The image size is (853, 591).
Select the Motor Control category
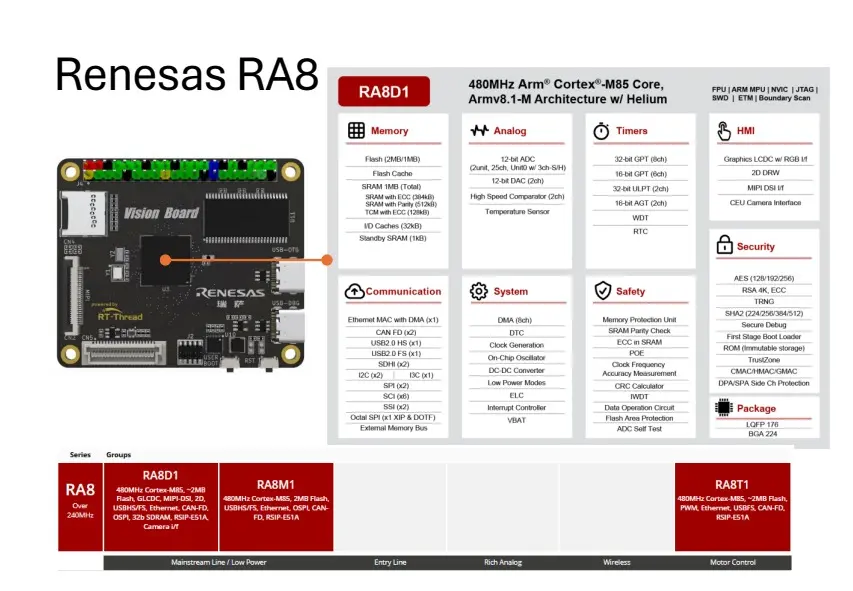tap(732, 562)
